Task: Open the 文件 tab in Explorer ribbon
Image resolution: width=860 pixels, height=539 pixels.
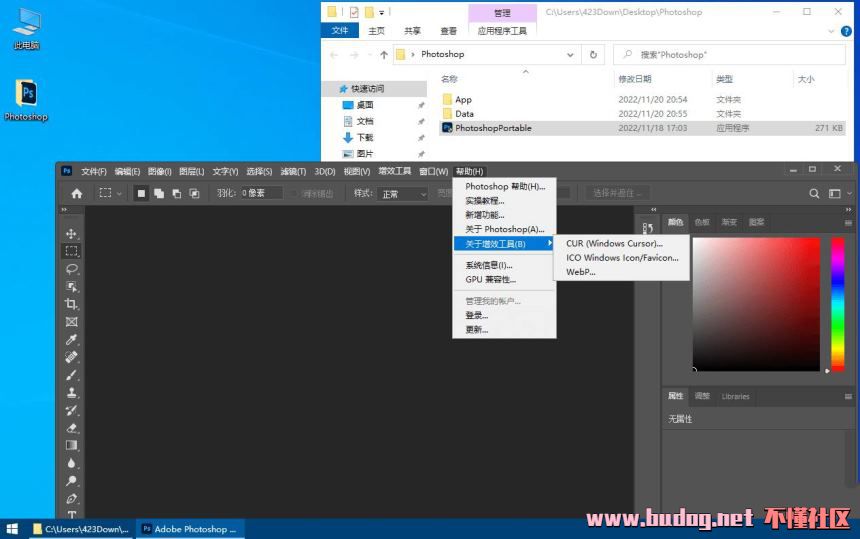Action: [340, 31]
